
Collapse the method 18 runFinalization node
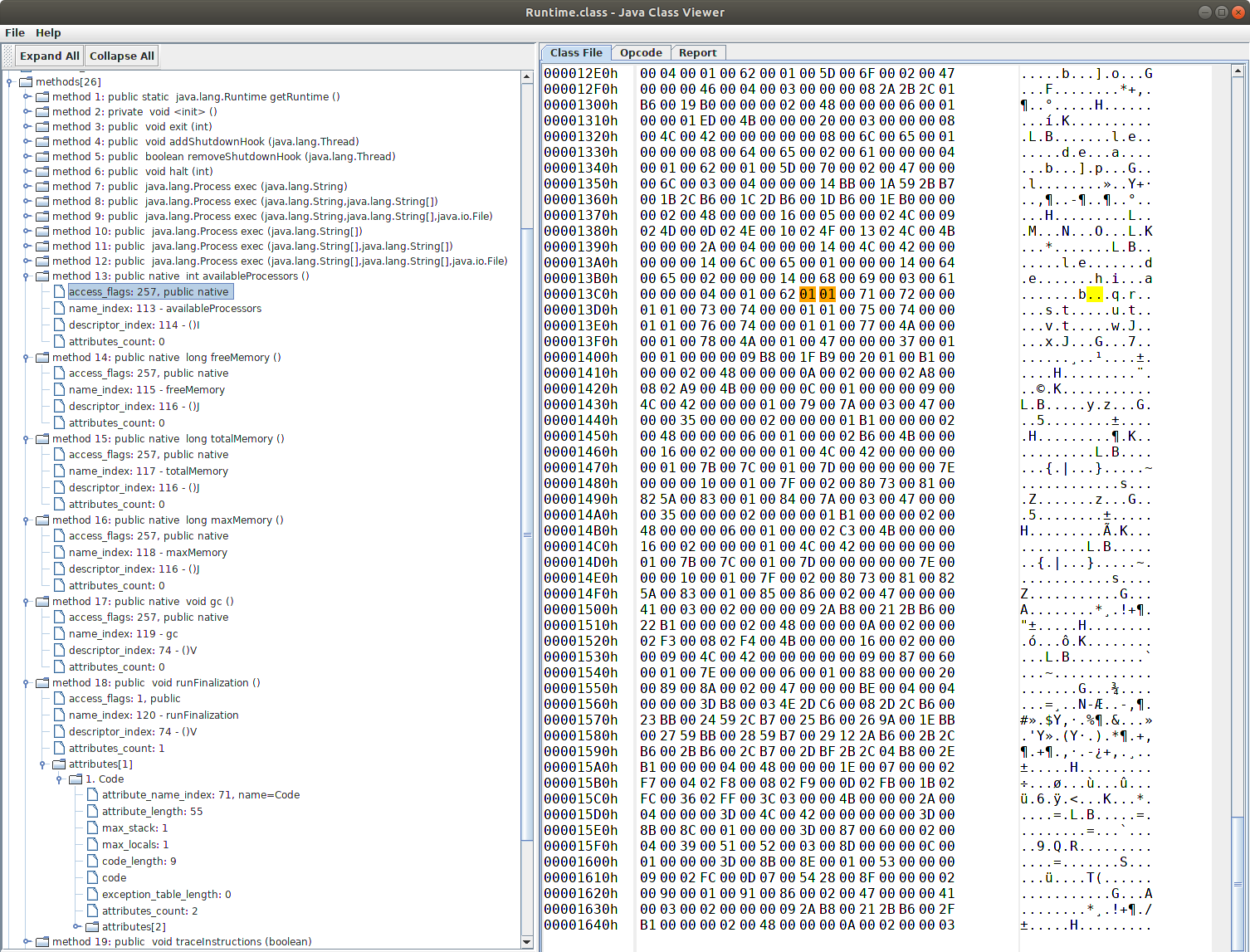27,682
